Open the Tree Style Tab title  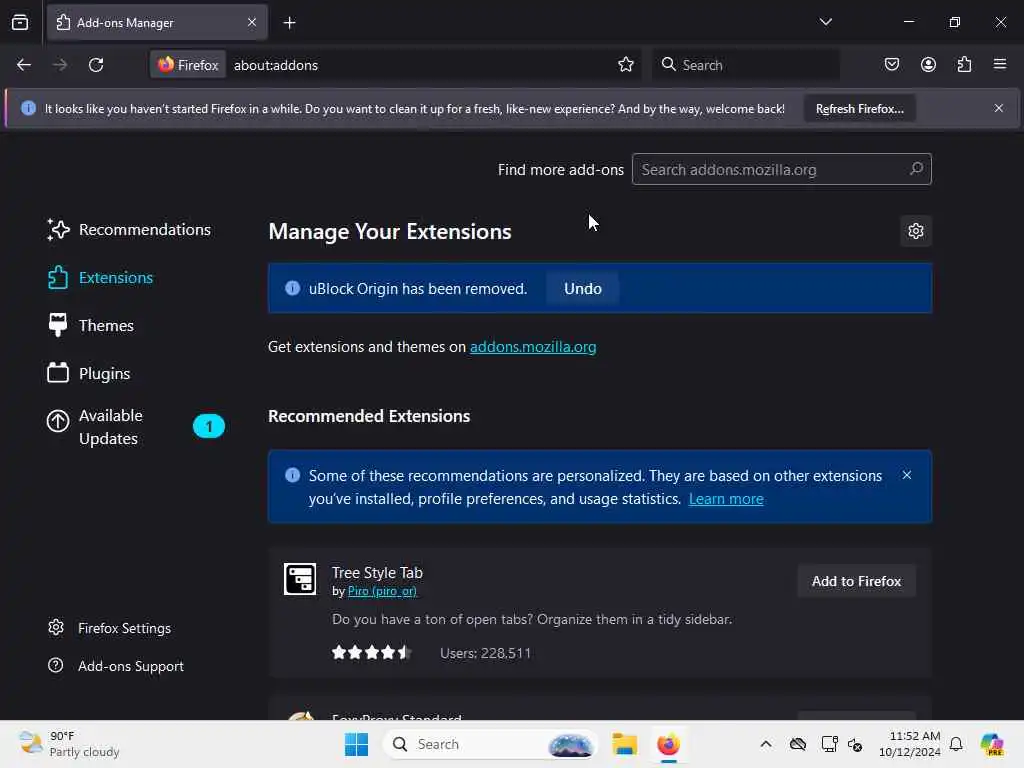(x=377, y=573)
